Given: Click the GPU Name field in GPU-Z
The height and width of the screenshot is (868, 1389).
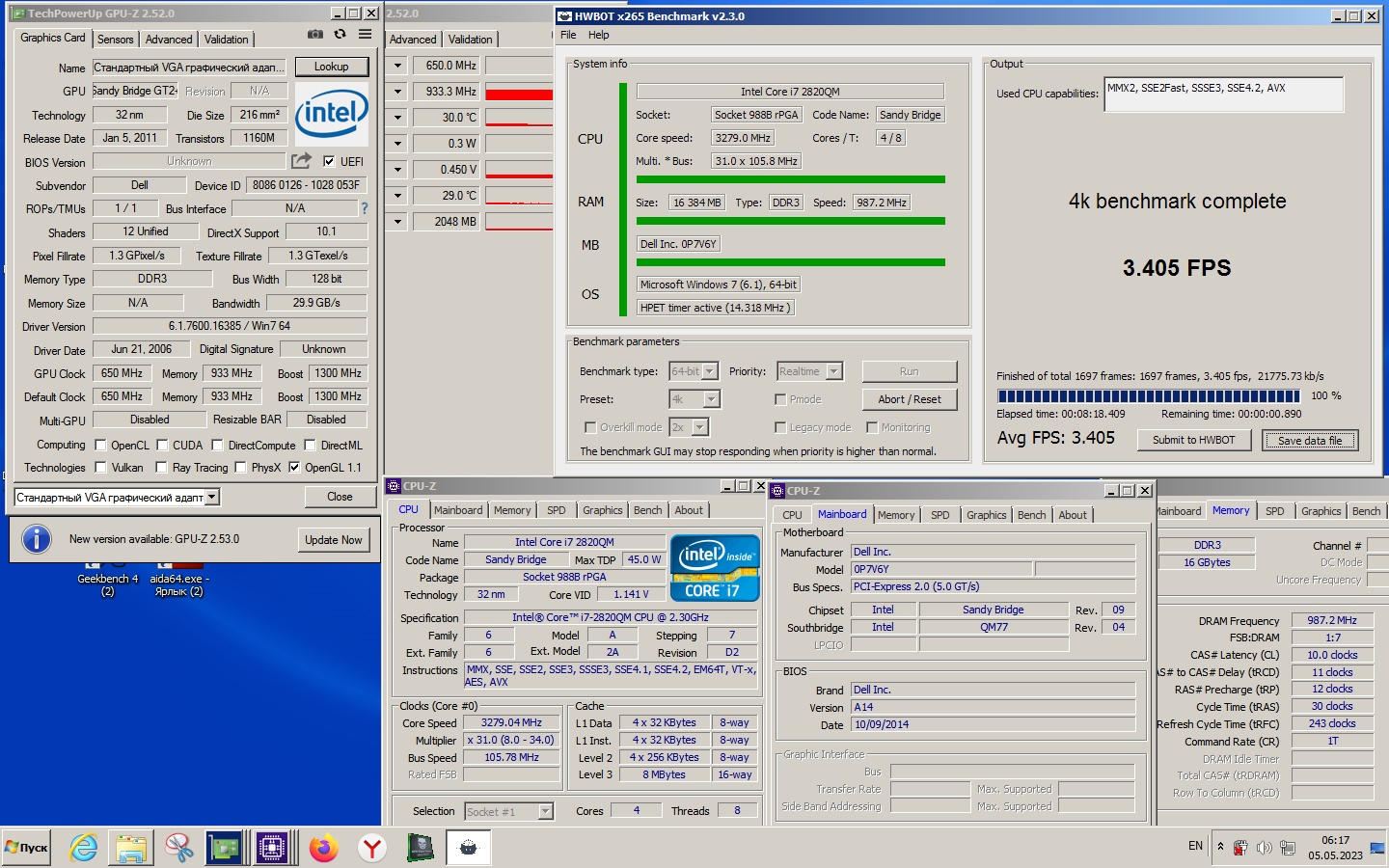Looking at the screenshot, I should coord(189,68).
